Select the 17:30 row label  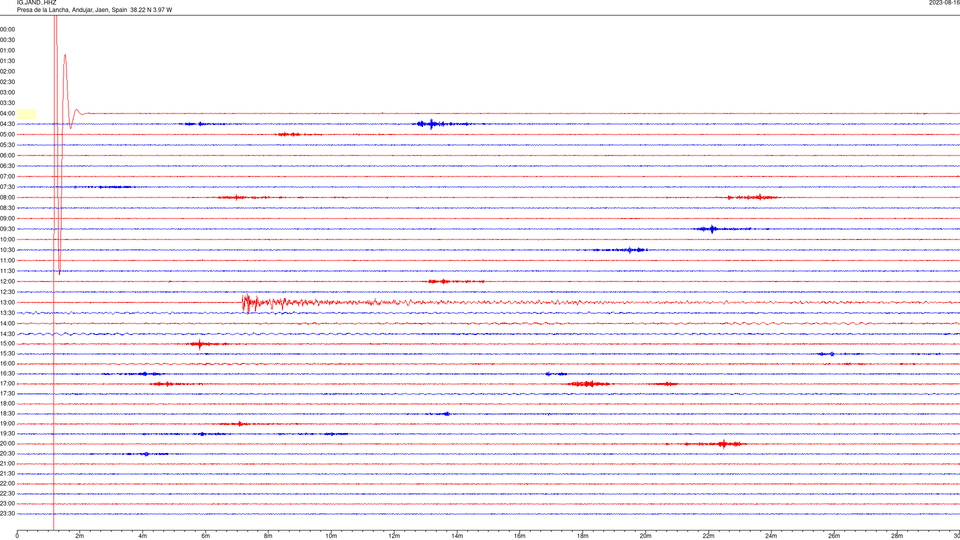[x=7, y=394]
